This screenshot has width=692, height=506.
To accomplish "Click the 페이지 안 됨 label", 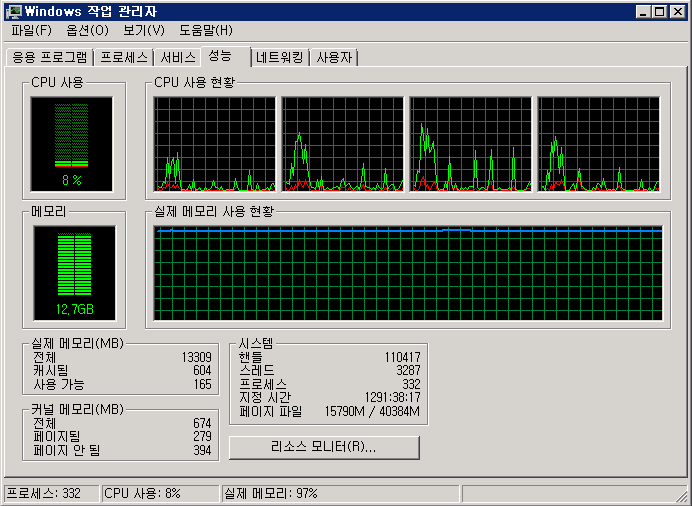I will point(67,450).
